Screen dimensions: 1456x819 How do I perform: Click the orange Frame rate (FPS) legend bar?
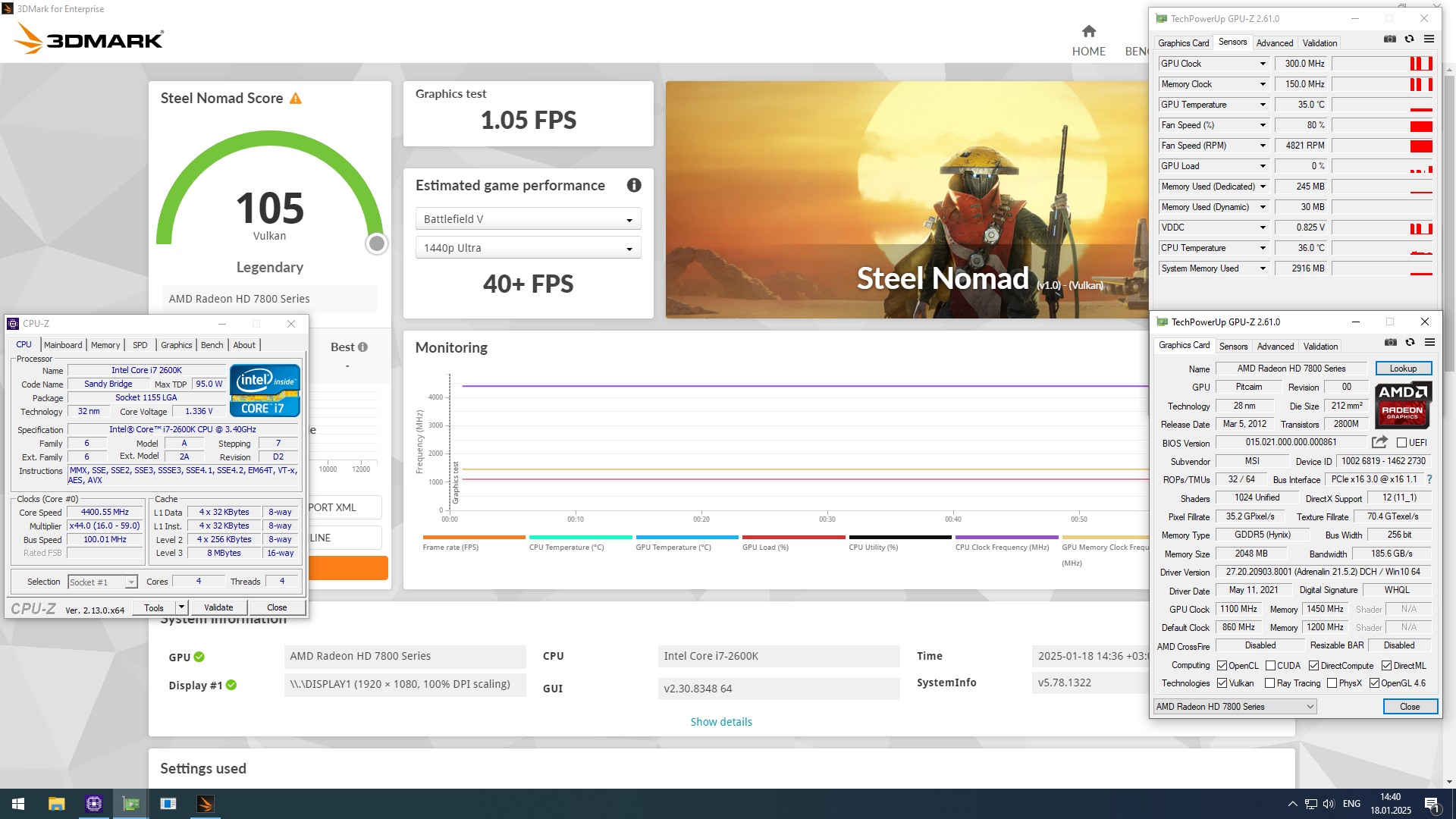click(x=474, y=537)
